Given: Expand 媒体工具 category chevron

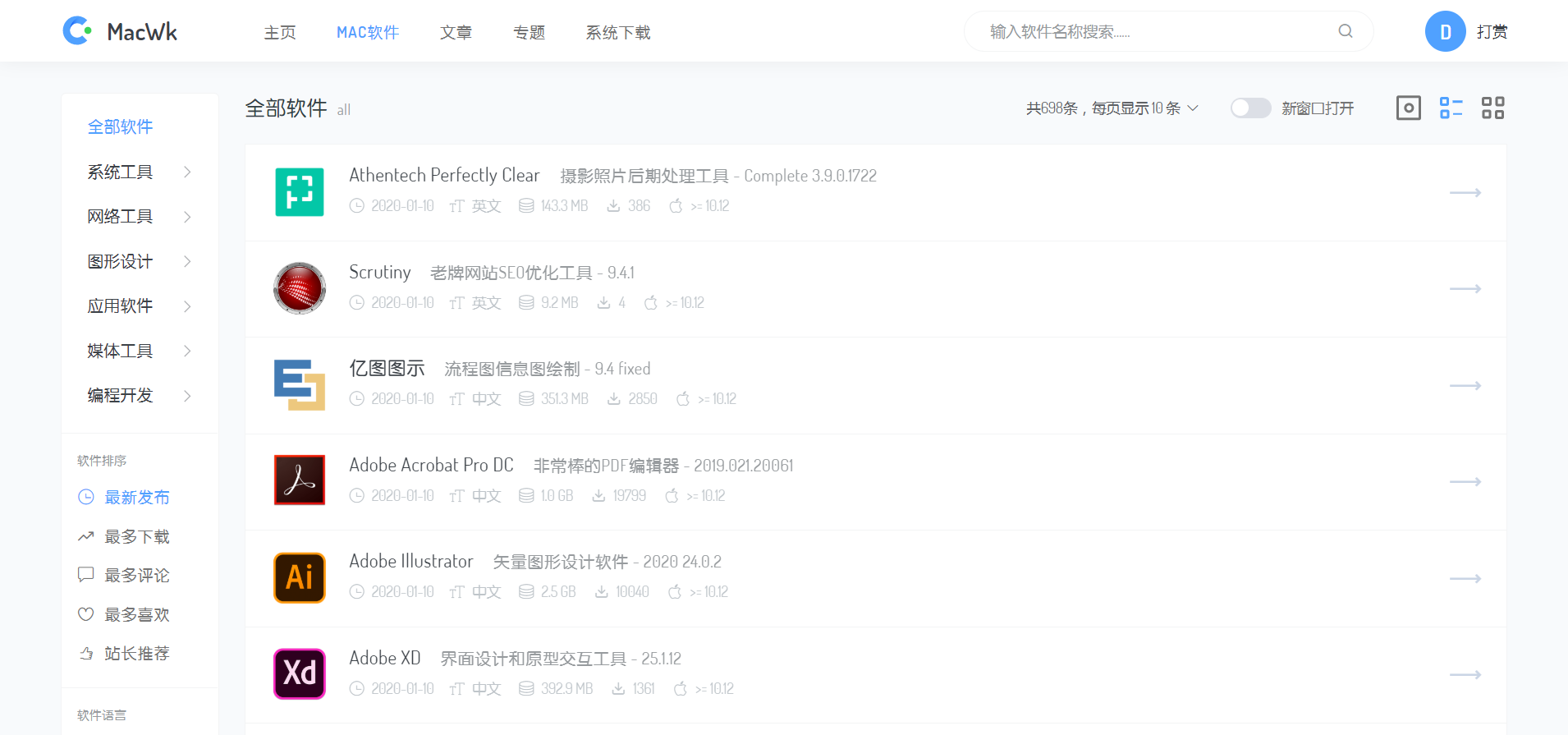Looking at the screenshot, I should pos(187,351).
